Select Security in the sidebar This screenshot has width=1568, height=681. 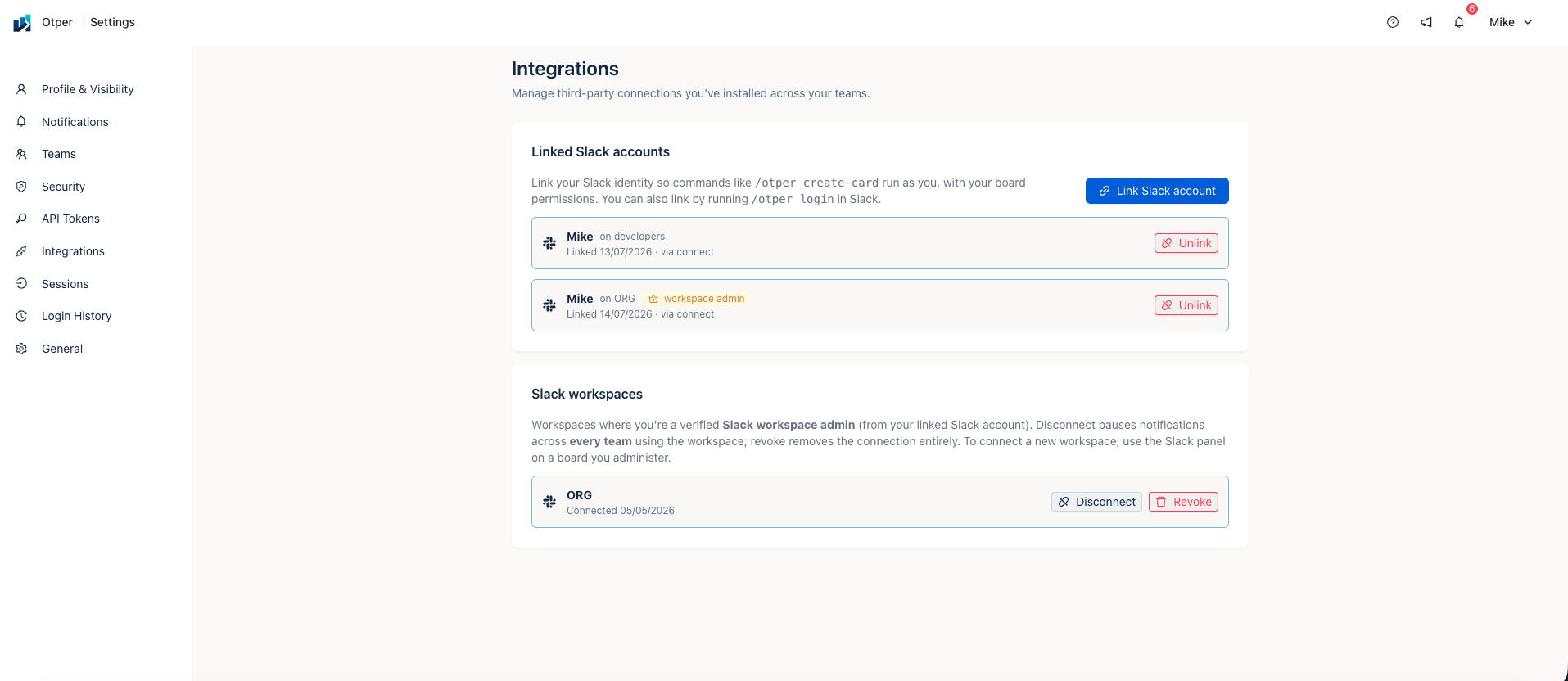(63, 187)
